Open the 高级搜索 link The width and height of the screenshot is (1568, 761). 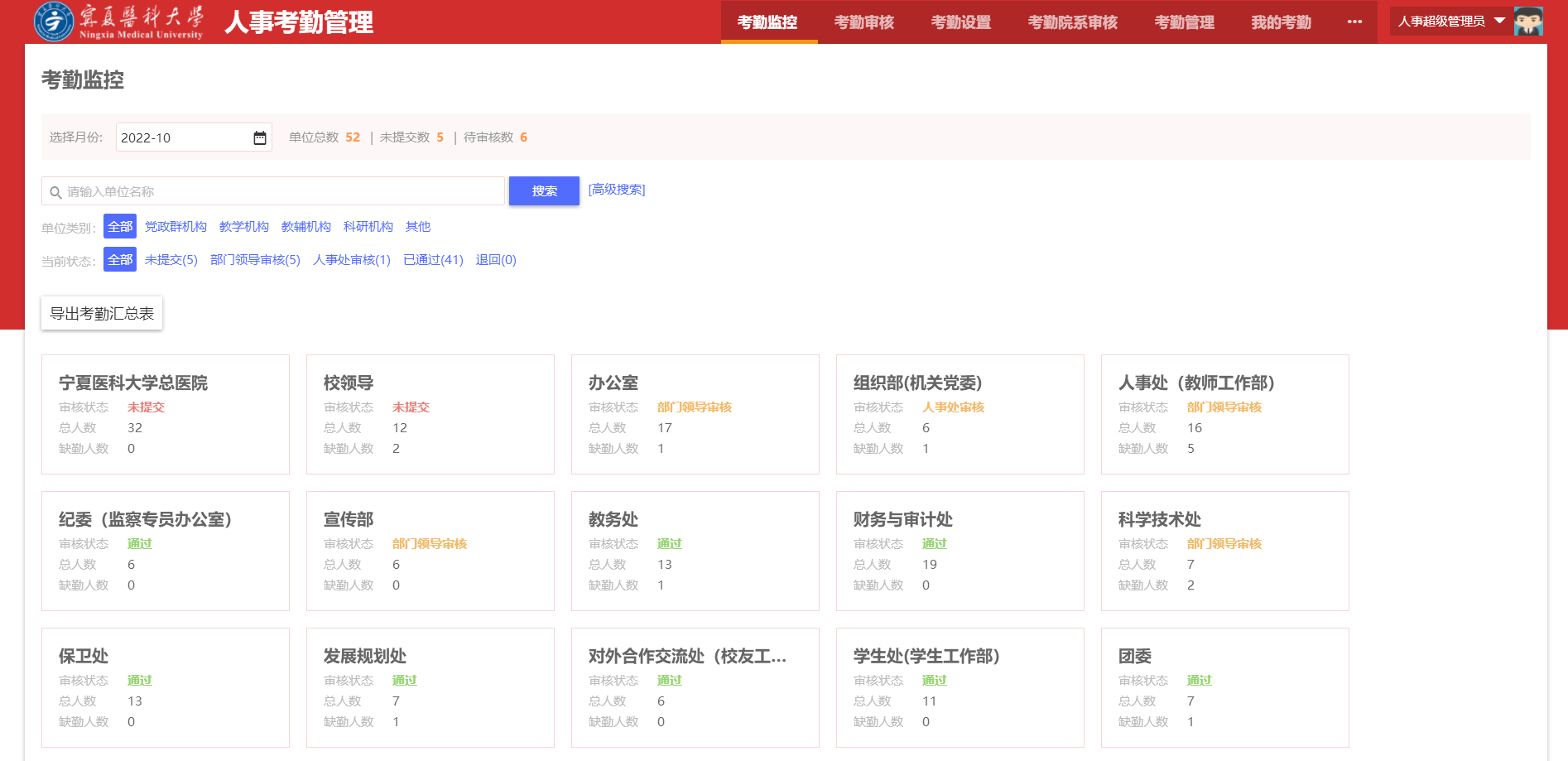click(x=616, y=190)
